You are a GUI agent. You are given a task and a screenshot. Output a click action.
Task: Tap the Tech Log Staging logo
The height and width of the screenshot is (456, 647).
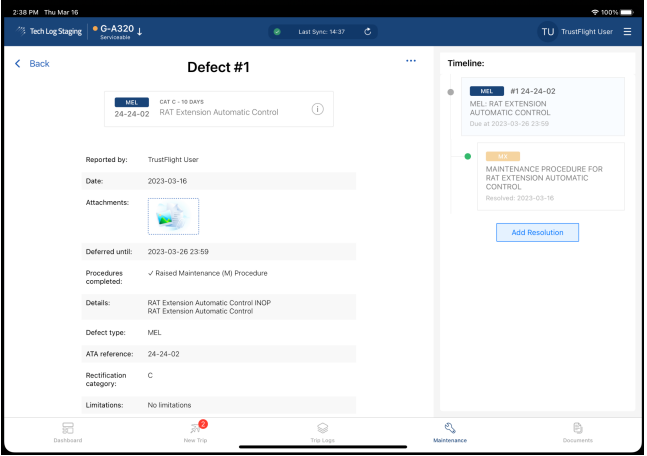pos(47,32)
